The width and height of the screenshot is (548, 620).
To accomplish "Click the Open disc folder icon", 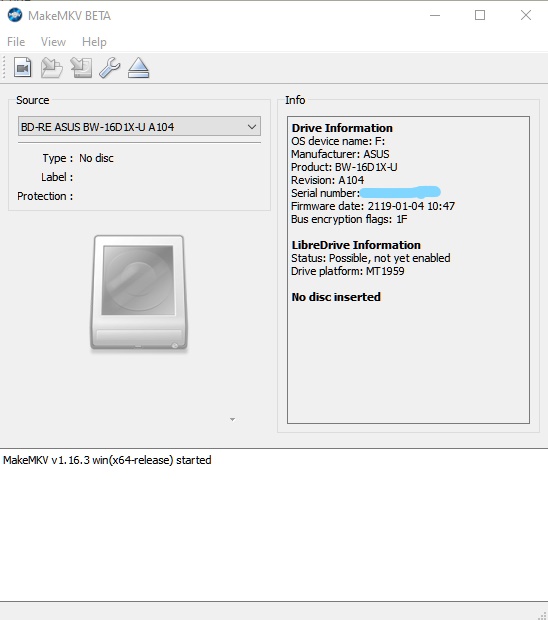I will (x=52, y=68).
